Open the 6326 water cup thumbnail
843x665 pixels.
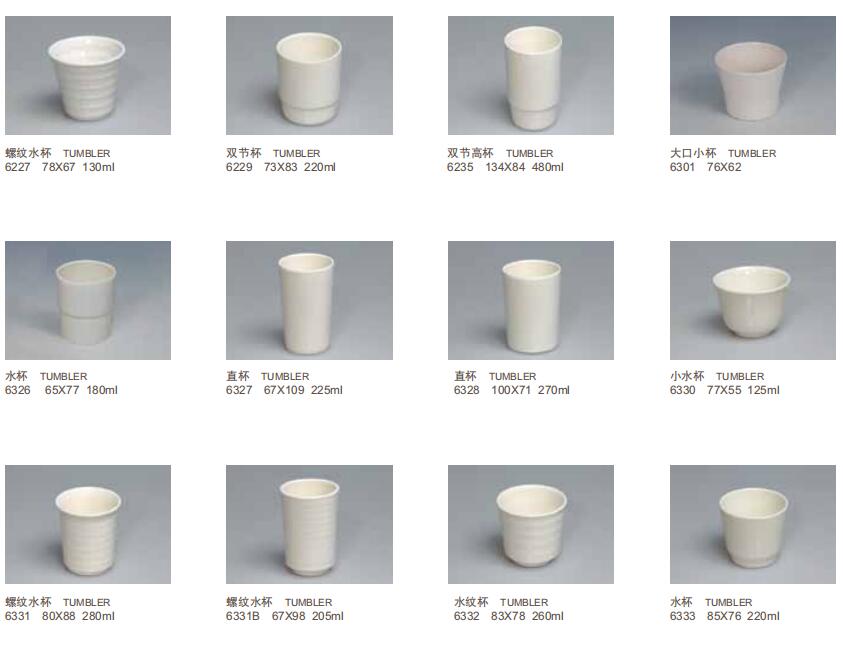pyautogui.click(x=88, y=301)
